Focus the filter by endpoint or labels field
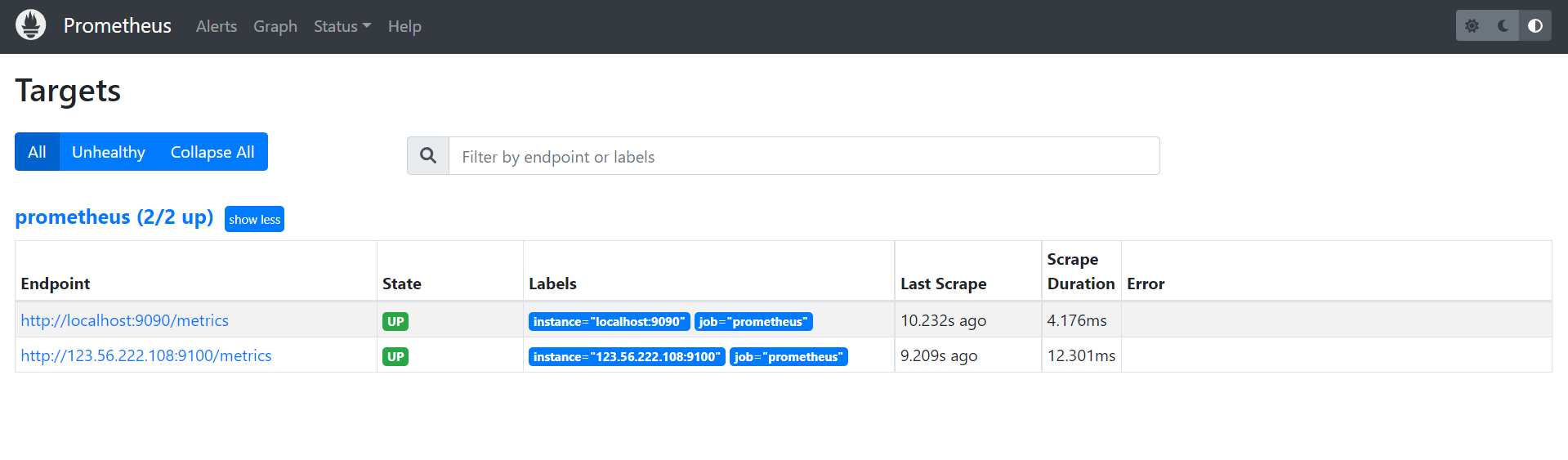This screenshot has width=1568, height=460. pyautogui.click(x=803, y=156)
